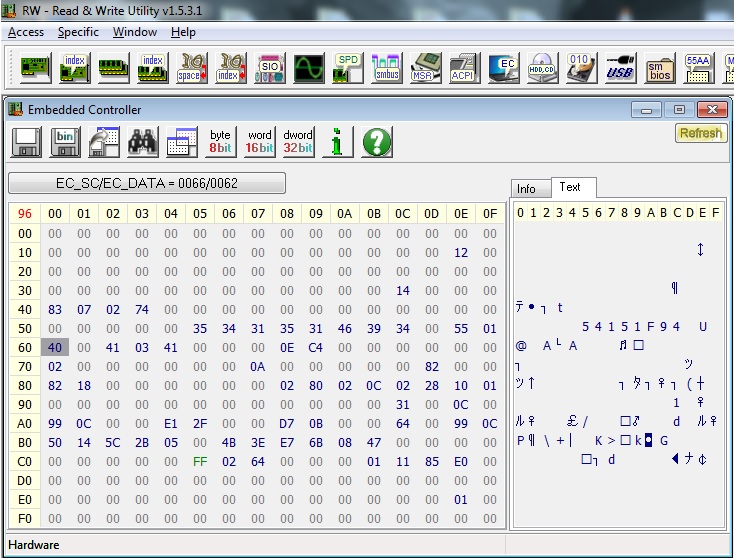Open the Window menu
This screenshot has height=558, width=734.
click(x=135, y=32)
